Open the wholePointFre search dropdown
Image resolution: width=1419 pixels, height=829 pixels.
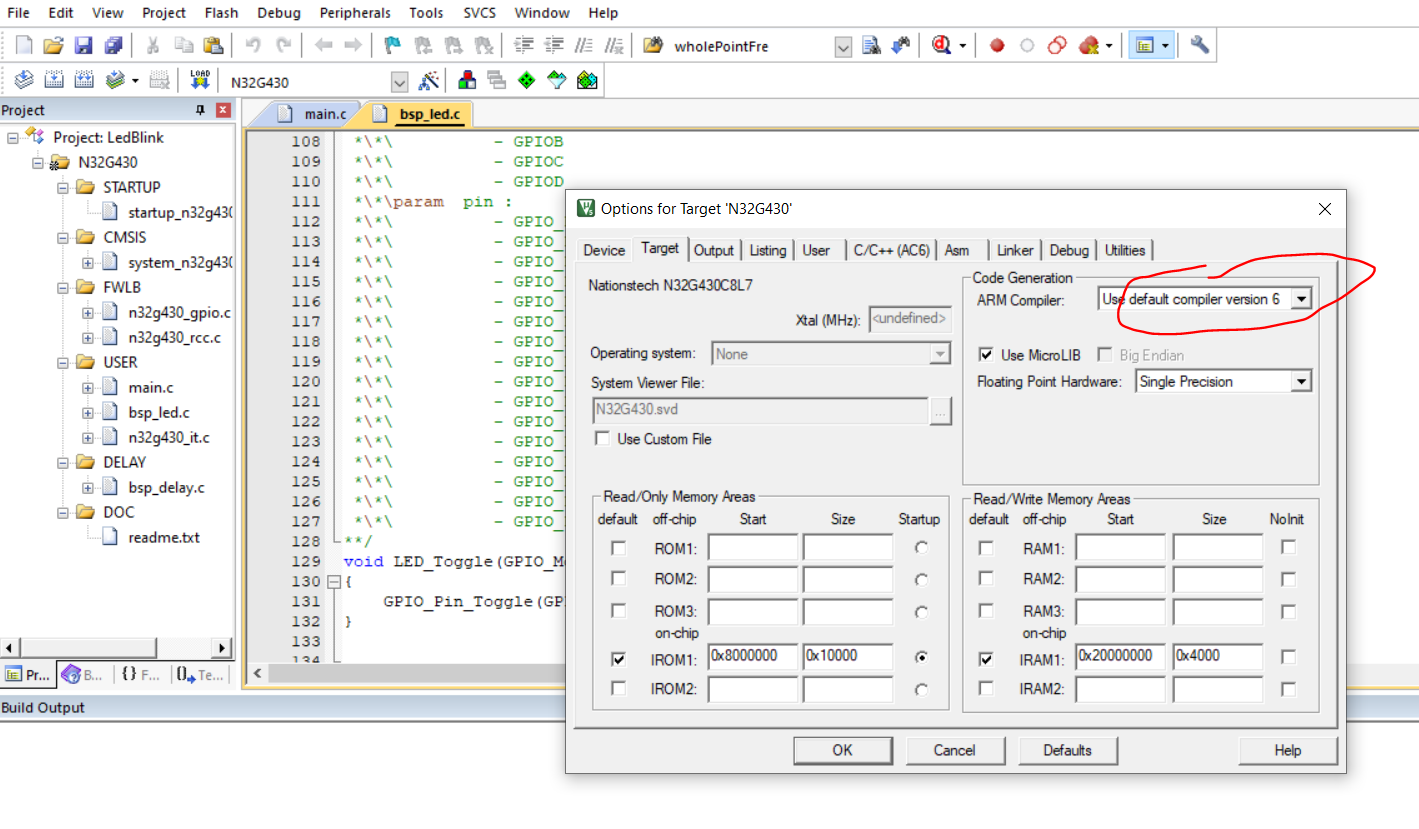click(843, 47)
